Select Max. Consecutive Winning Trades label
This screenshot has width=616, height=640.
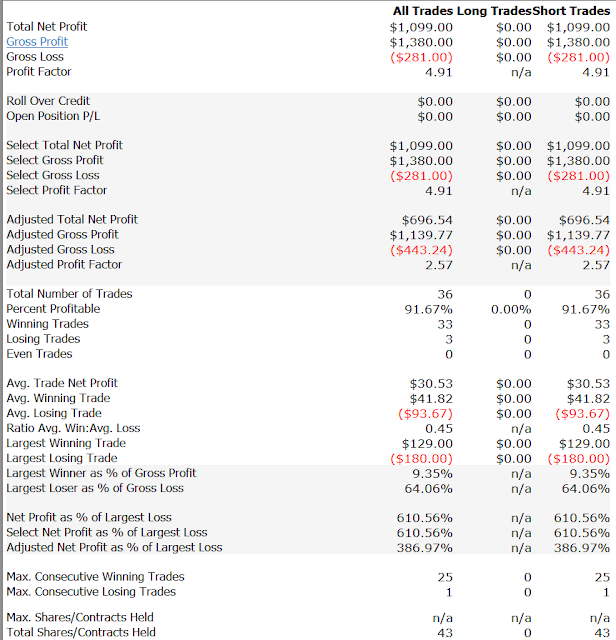click(x=96, y=577)
